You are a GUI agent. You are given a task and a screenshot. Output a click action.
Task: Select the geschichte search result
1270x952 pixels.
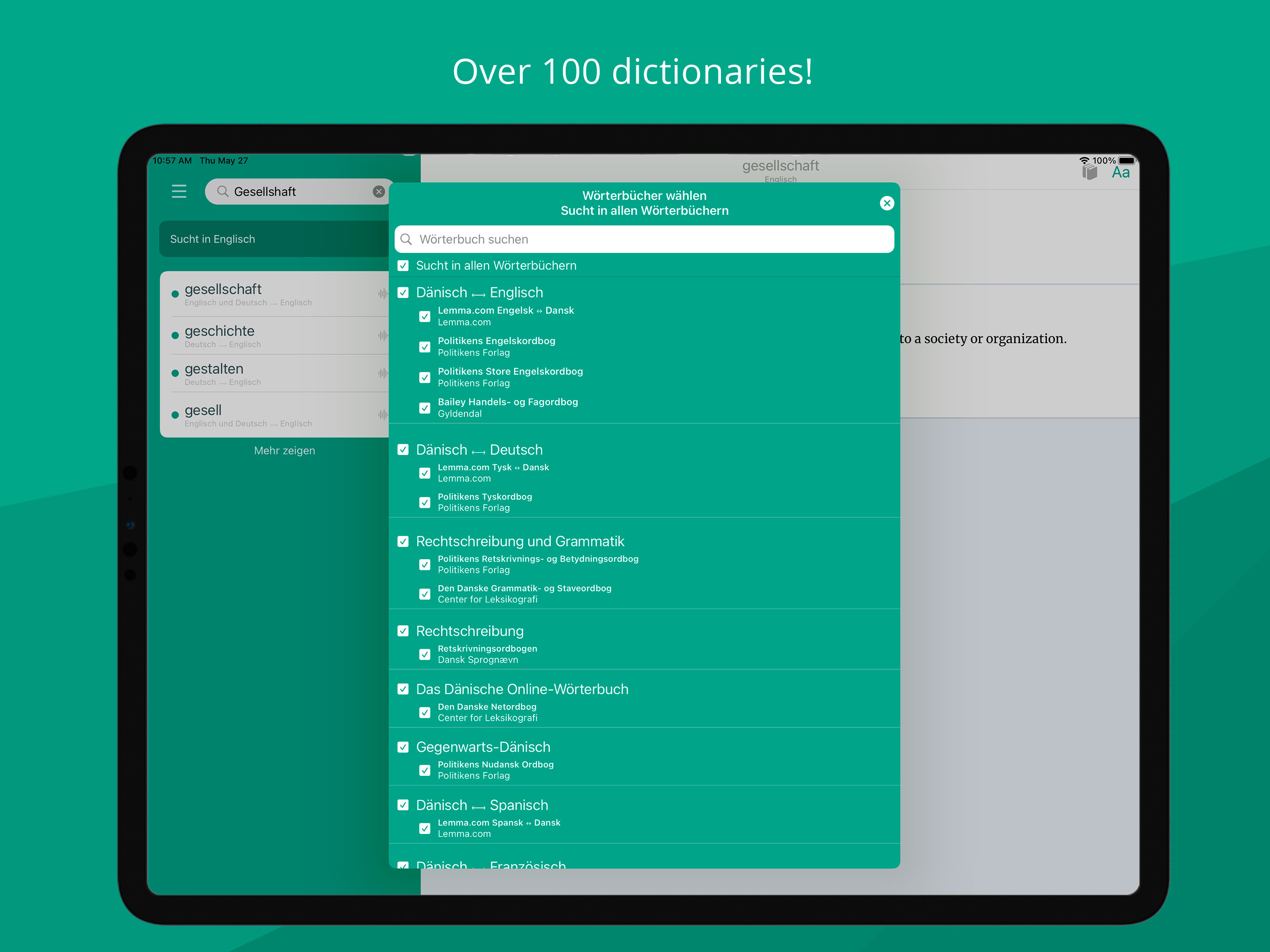[x=274, y=335]
